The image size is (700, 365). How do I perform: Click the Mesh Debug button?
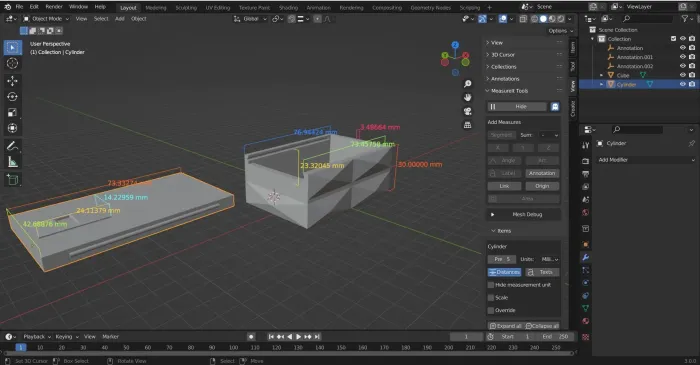coord(523,215)
